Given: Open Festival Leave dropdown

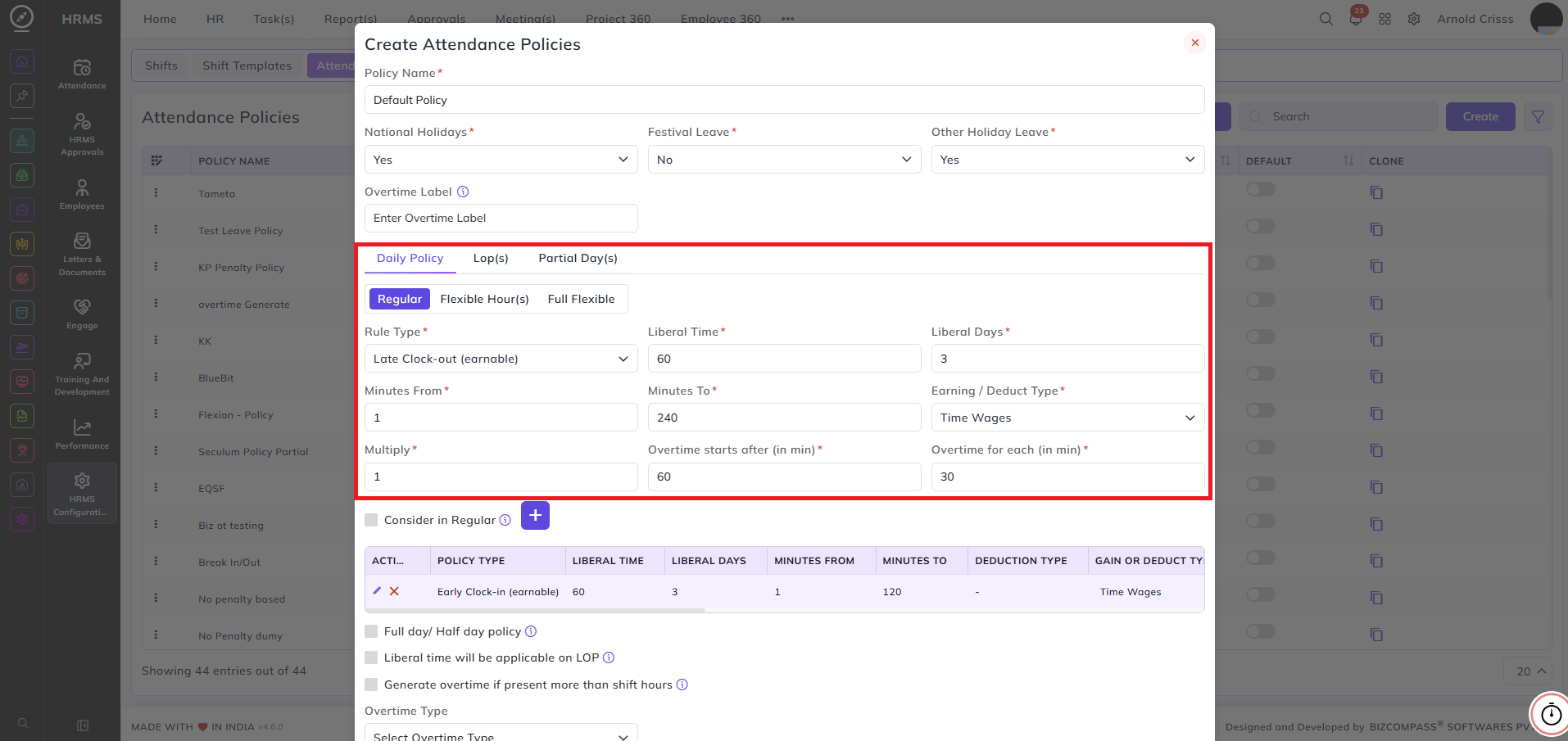Looking at the screenshot, I should click(x=785, y=160).
